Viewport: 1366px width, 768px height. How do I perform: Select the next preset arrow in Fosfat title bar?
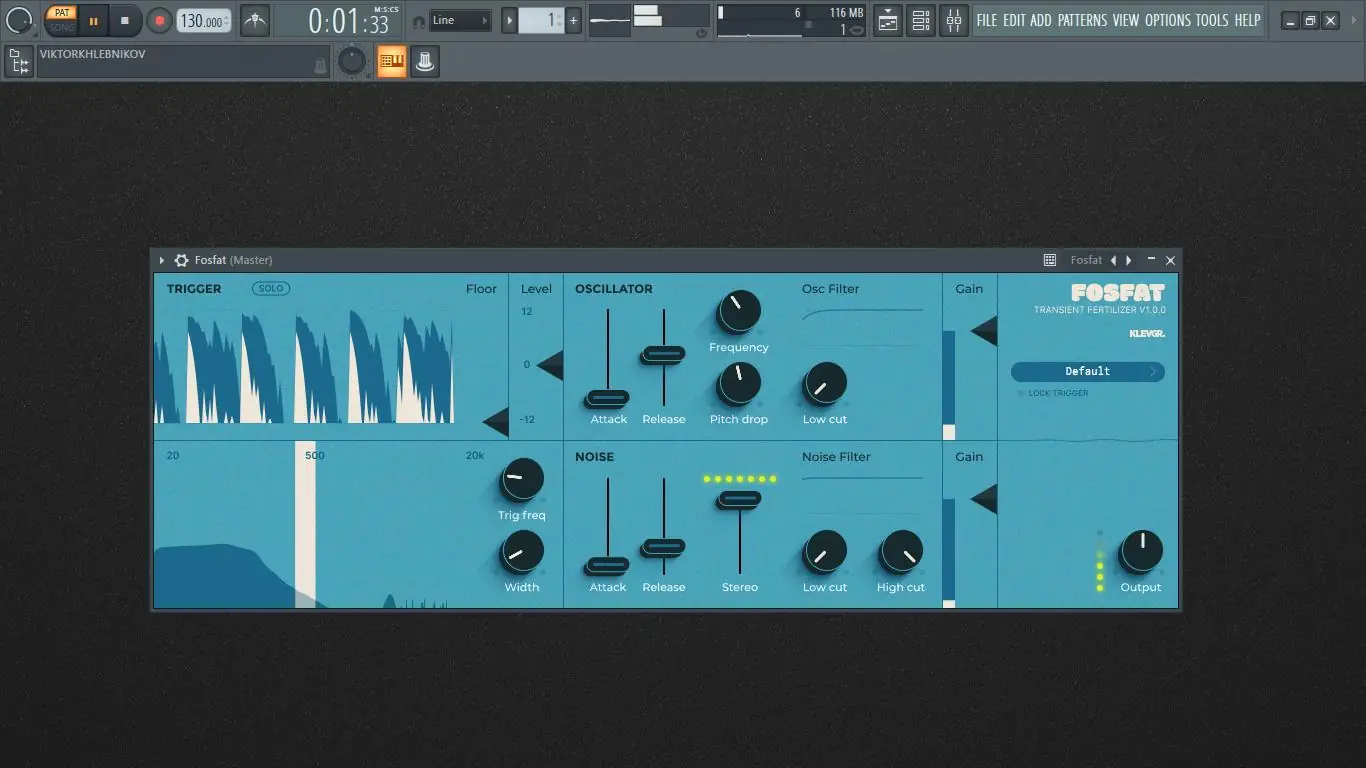click(x=1129, y=260)
